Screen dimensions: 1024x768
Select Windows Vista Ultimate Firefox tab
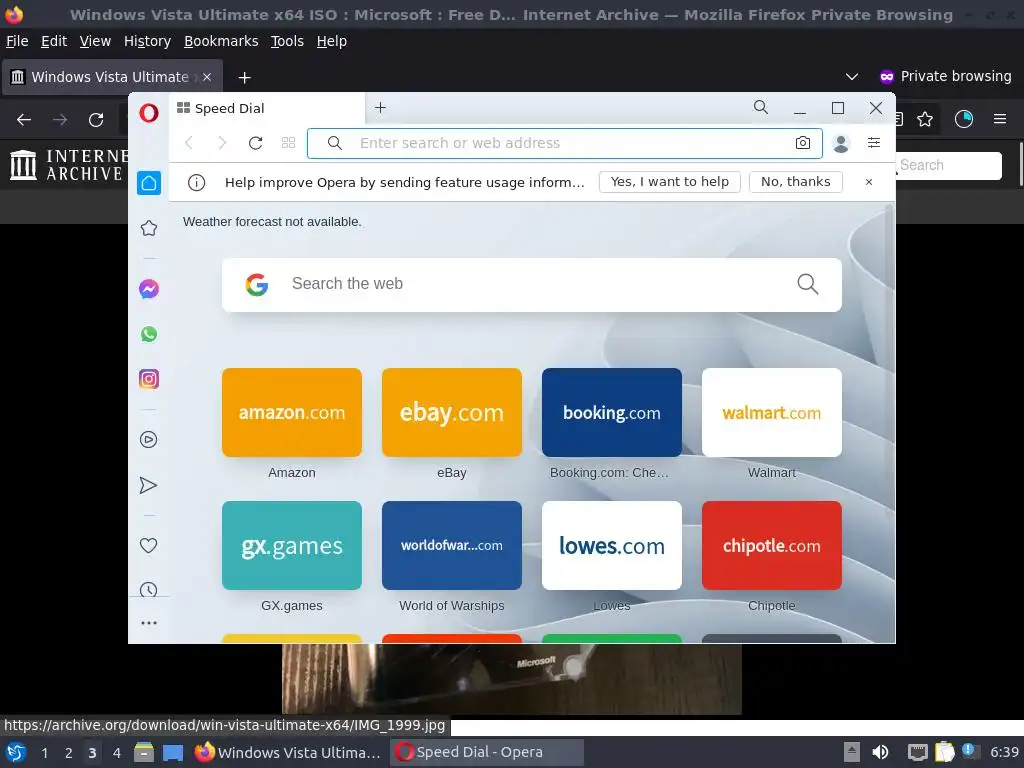[112, 77]
